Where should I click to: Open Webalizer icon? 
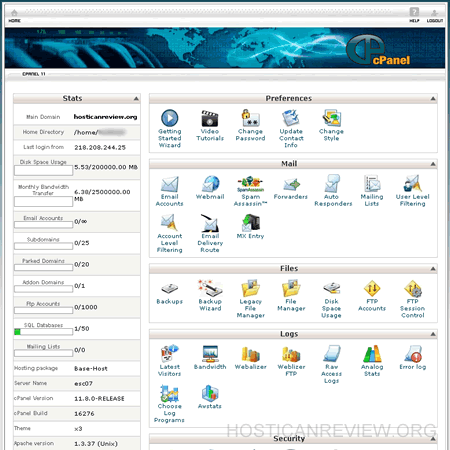click(250, 354)
